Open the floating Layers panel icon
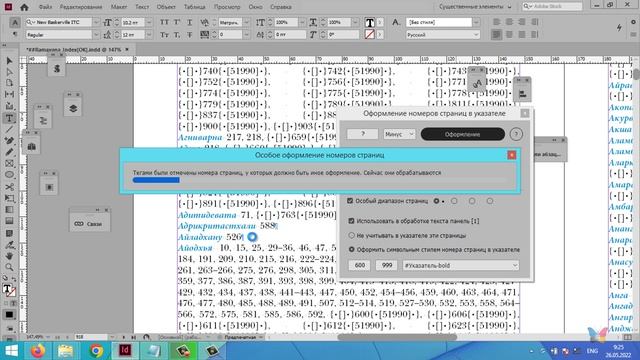This screenshot has width=640, height=360. click(73, 109)
